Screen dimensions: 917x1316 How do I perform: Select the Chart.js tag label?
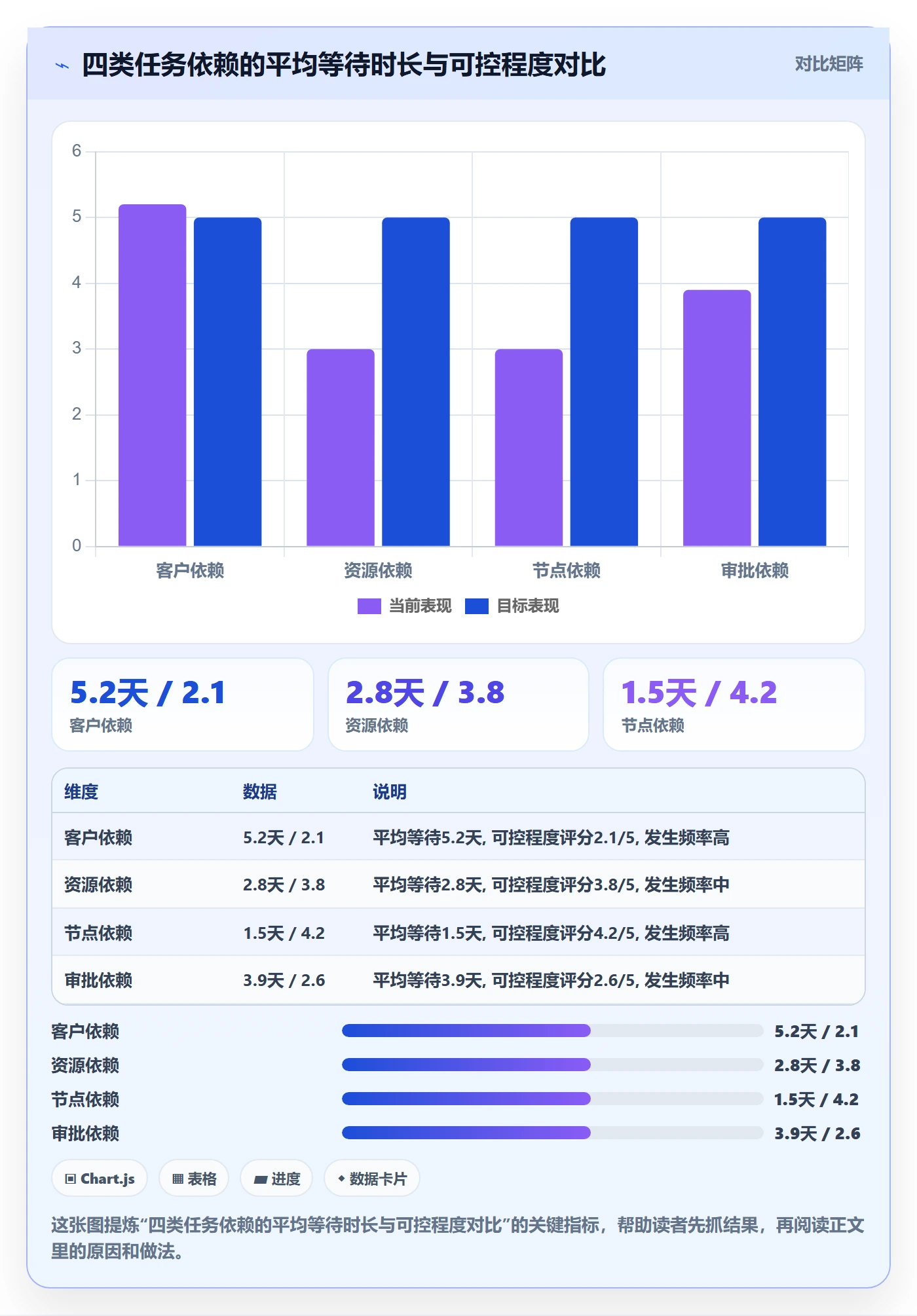click(x=107, y=1179)
